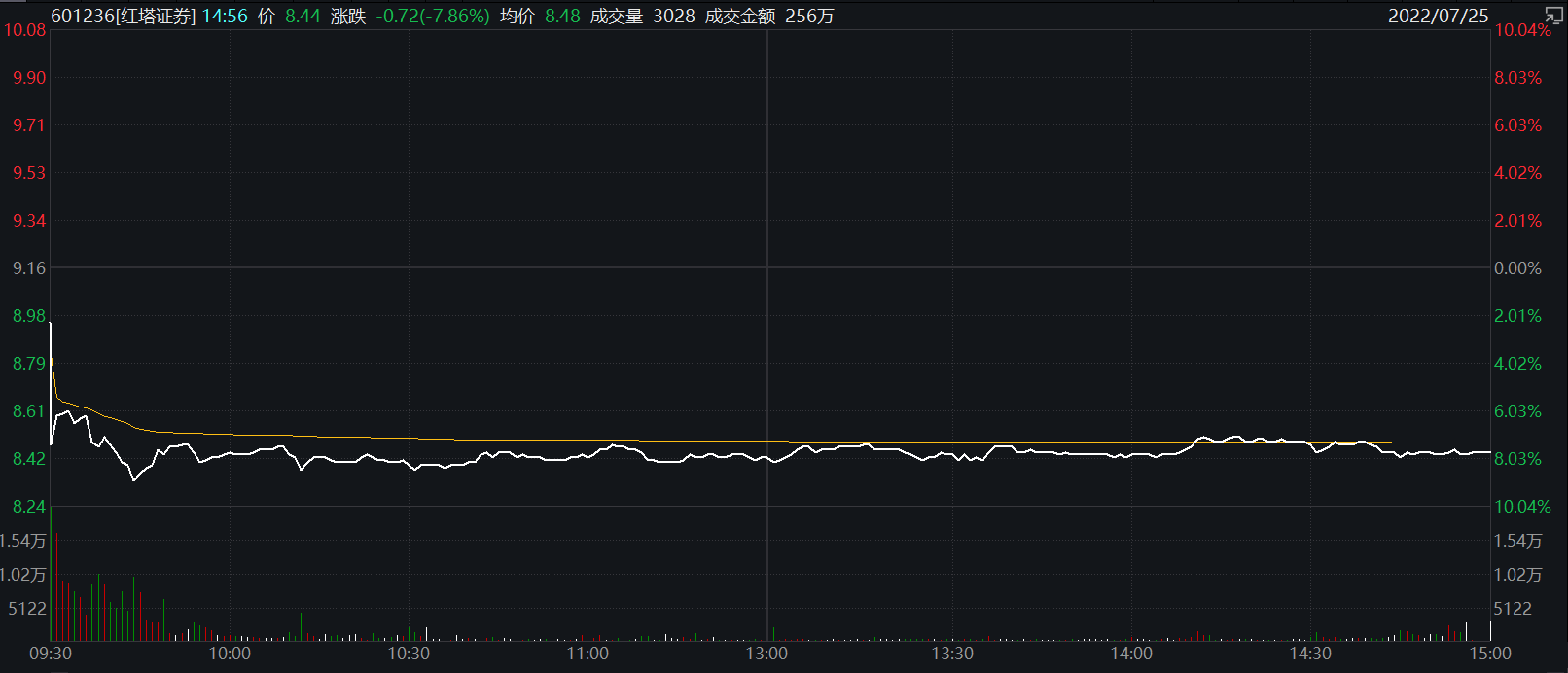Select the 11:00 time axis marker

click(x=588, y=654)
